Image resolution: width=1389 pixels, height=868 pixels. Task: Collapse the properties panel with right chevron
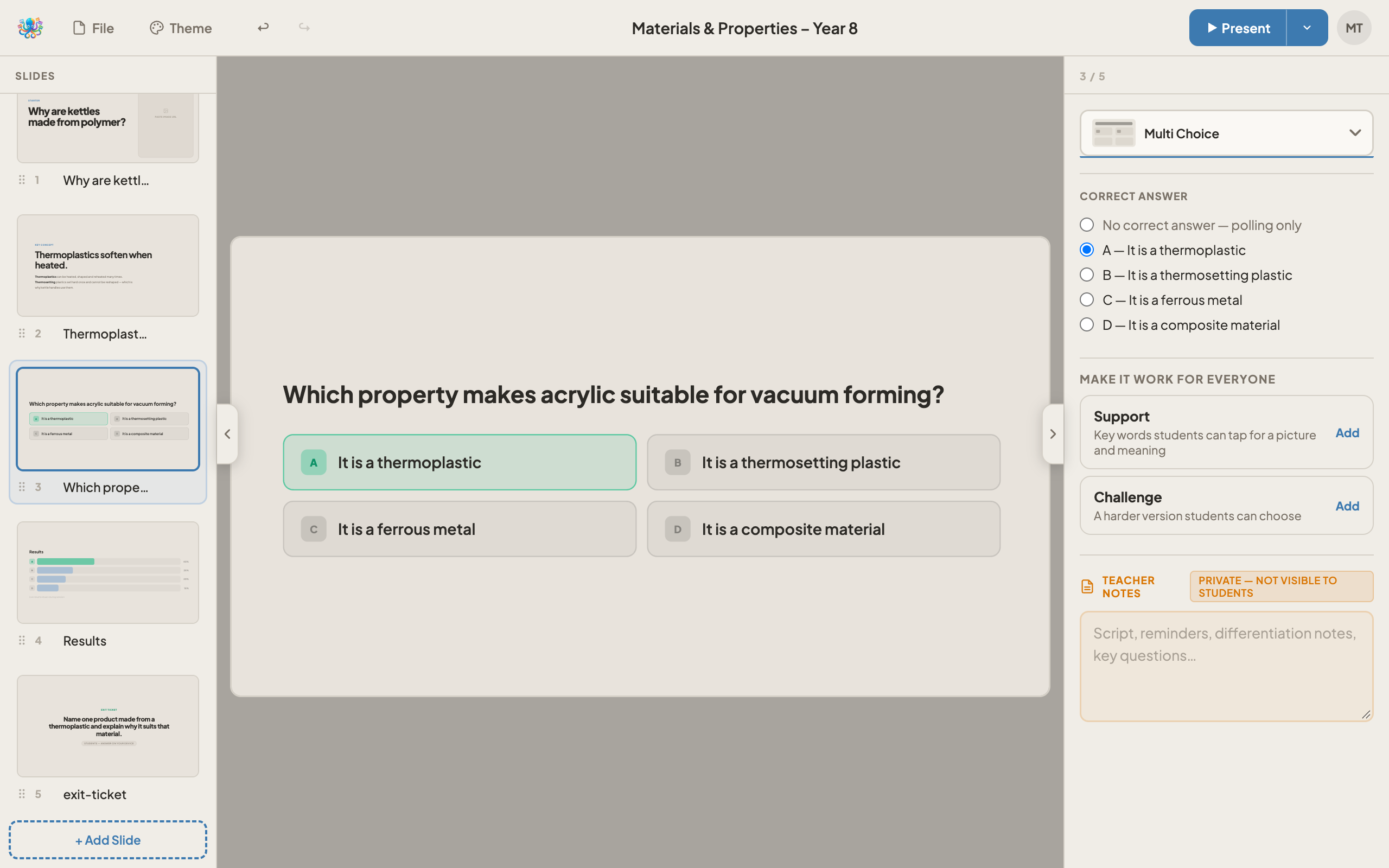point(1053,434)
